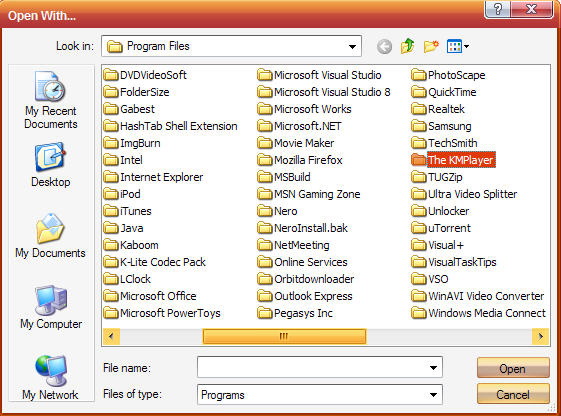Open My Documents in places bar
The image size is (561, 416).
50,236
